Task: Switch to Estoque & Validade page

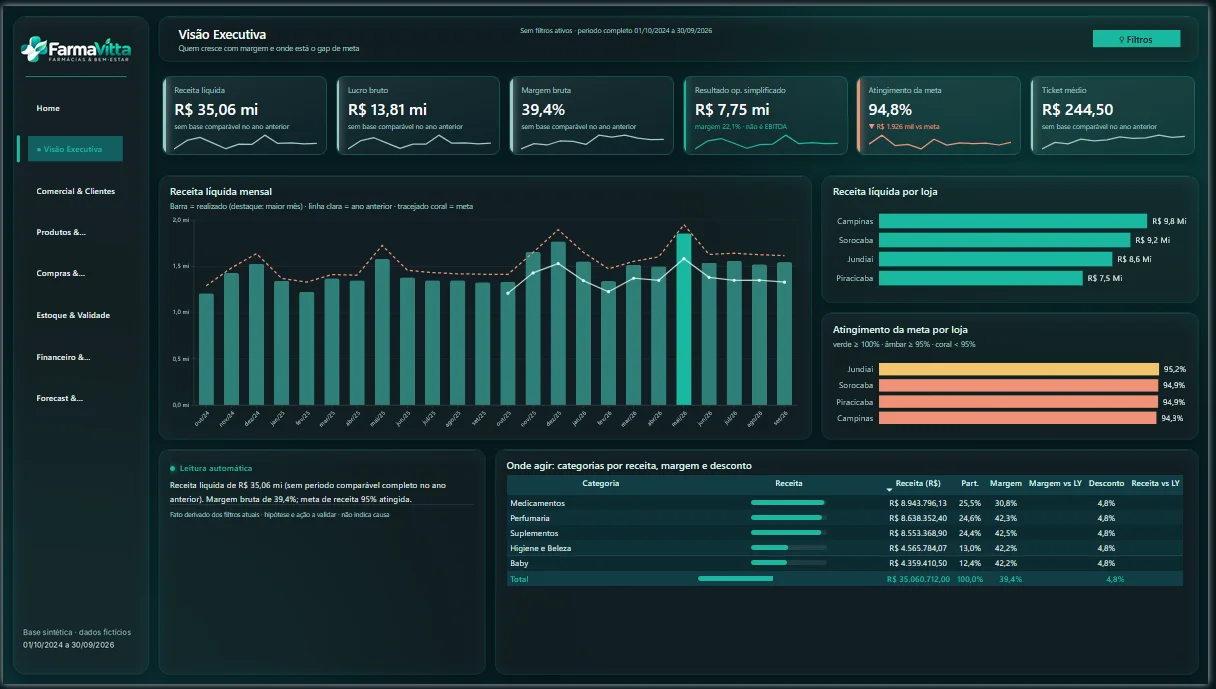Action: click(x=73, y=315)
